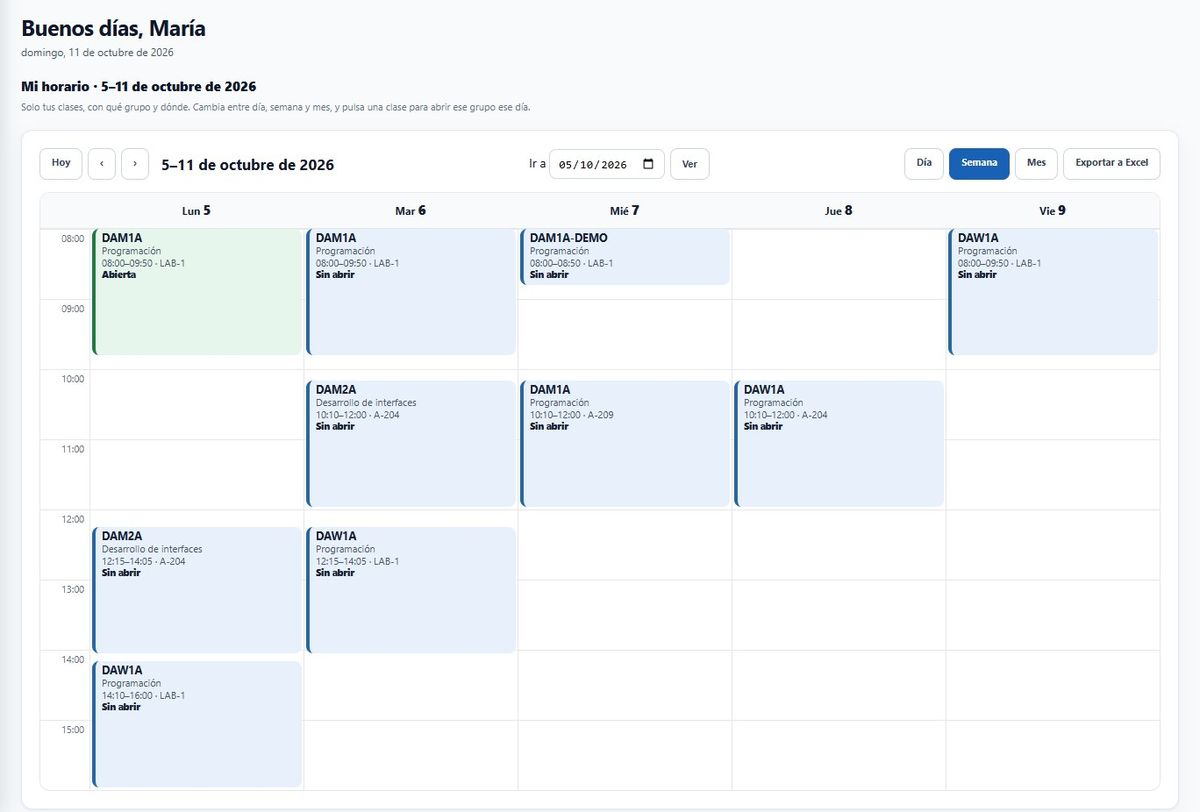Open the calendar picker icon in date field
This screenshot has height=812, width=1200.
(x=648, y=164)
